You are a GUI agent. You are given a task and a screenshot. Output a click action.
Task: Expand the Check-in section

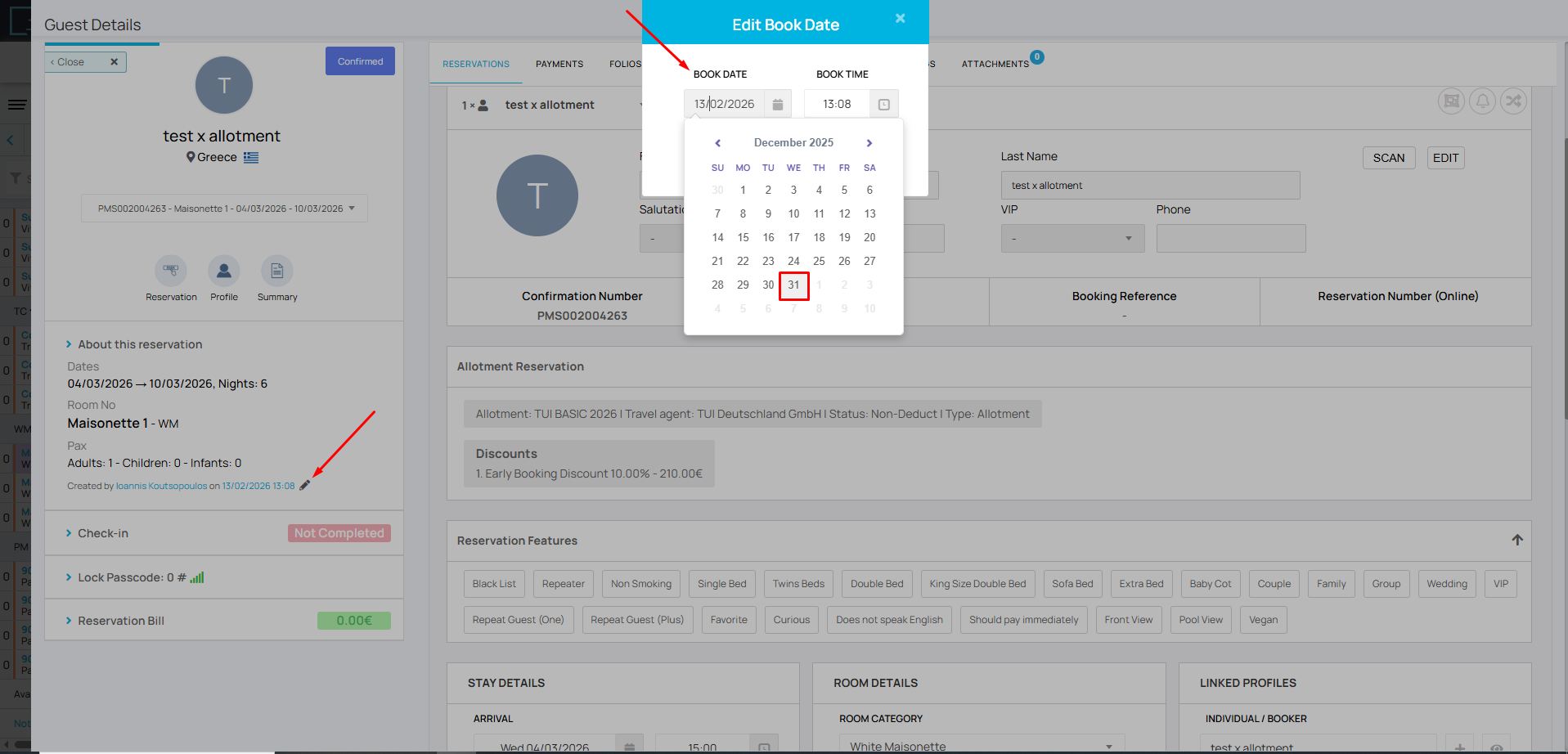coord(103,533)
